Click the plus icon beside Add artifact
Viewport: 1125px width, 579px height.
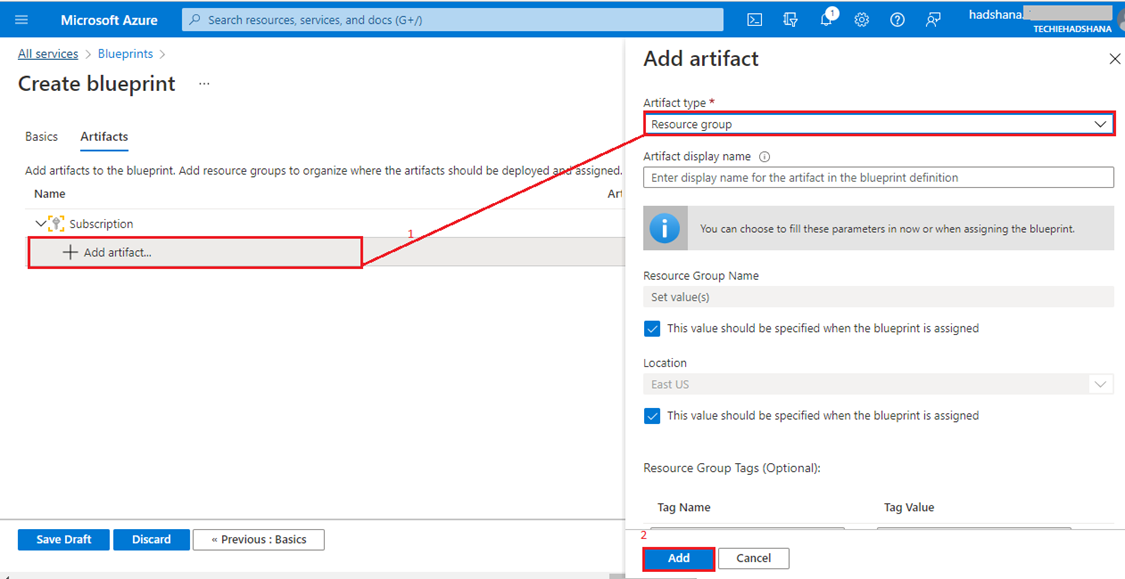point(70,252)
